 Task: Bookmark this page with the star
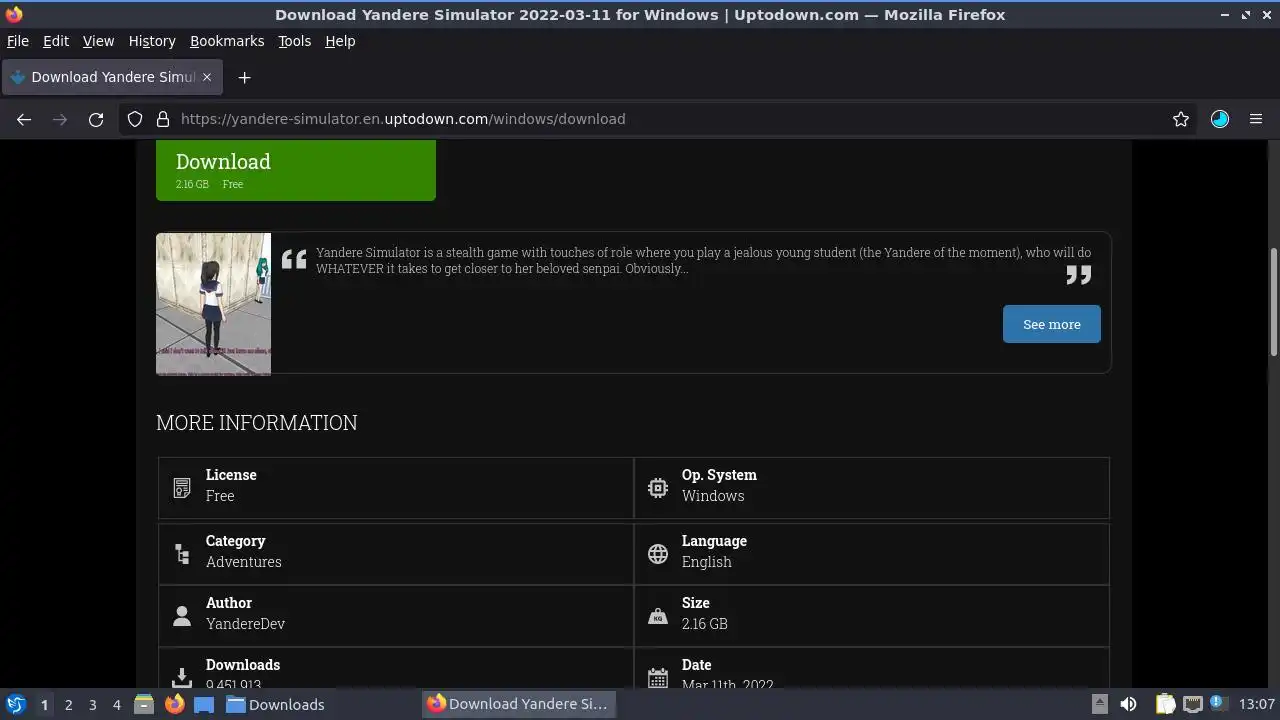click(x=1181, y=119)
